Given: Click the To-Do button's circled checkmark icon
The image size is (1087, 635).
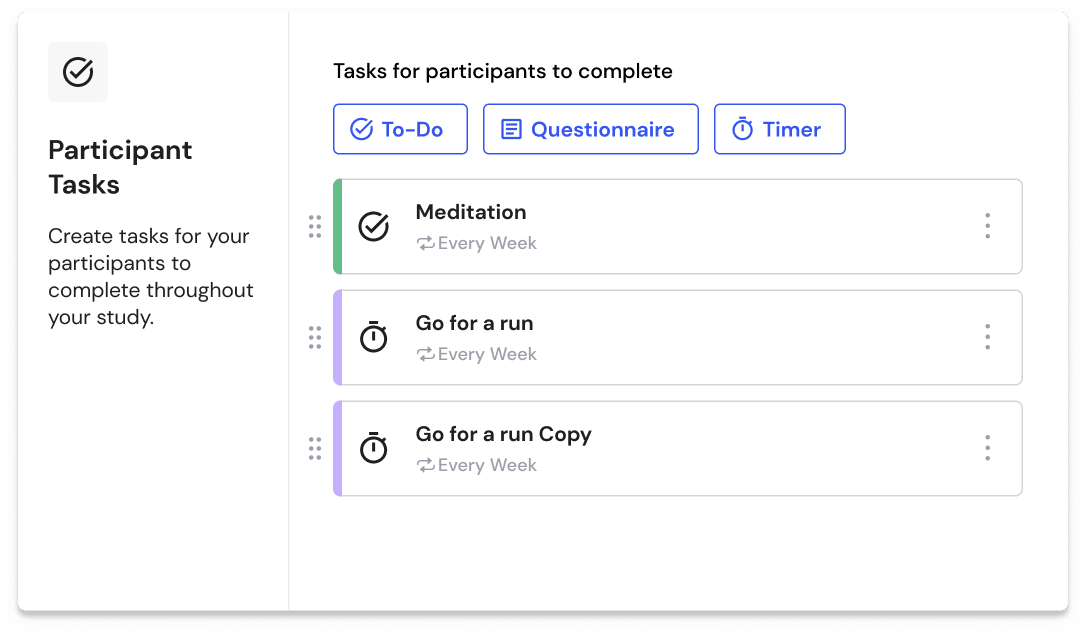Looking at the screenshot, I should (361, 128).
